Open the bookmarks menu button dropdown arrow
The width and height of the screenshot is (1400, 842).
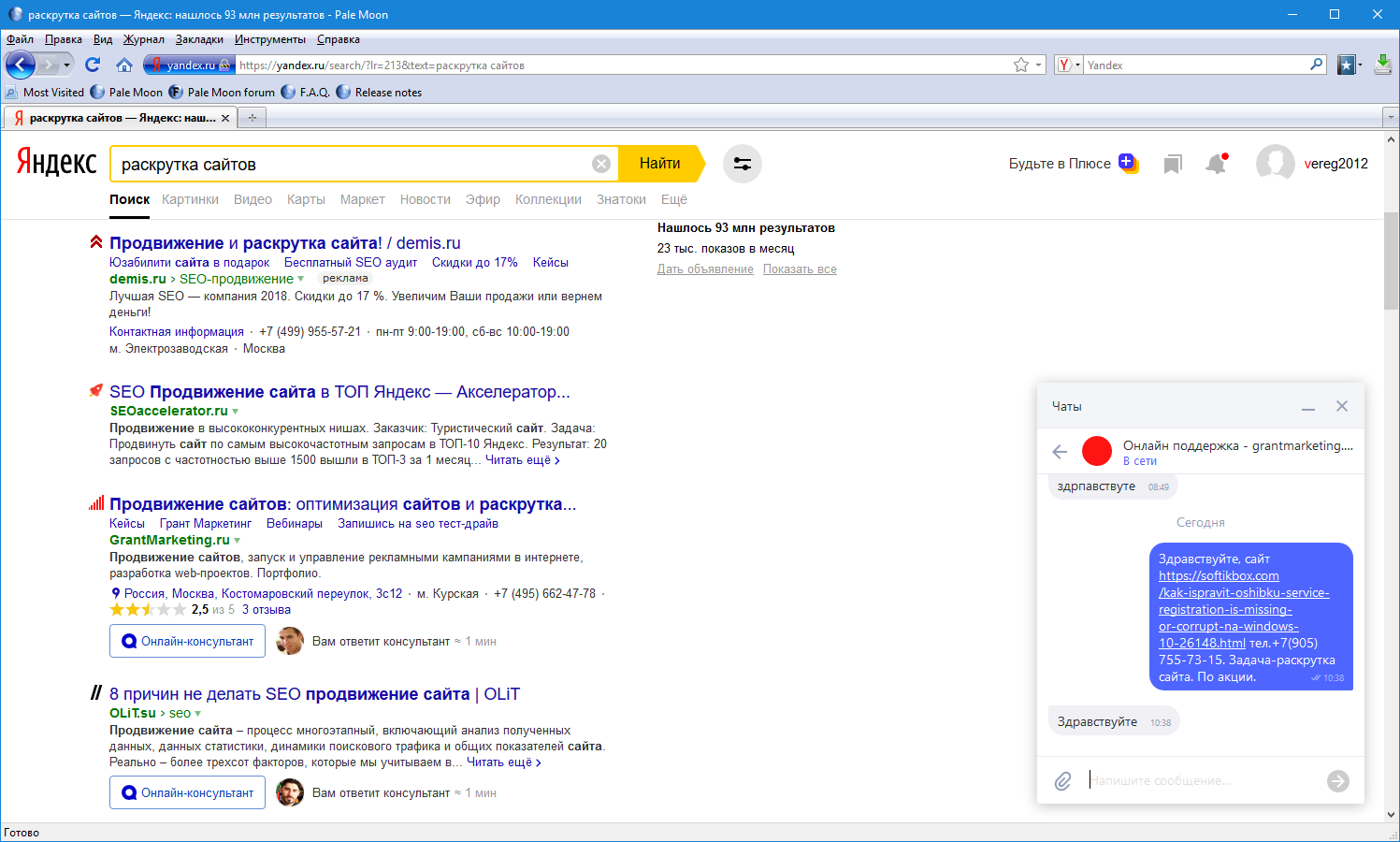[x=1360, y=65]
